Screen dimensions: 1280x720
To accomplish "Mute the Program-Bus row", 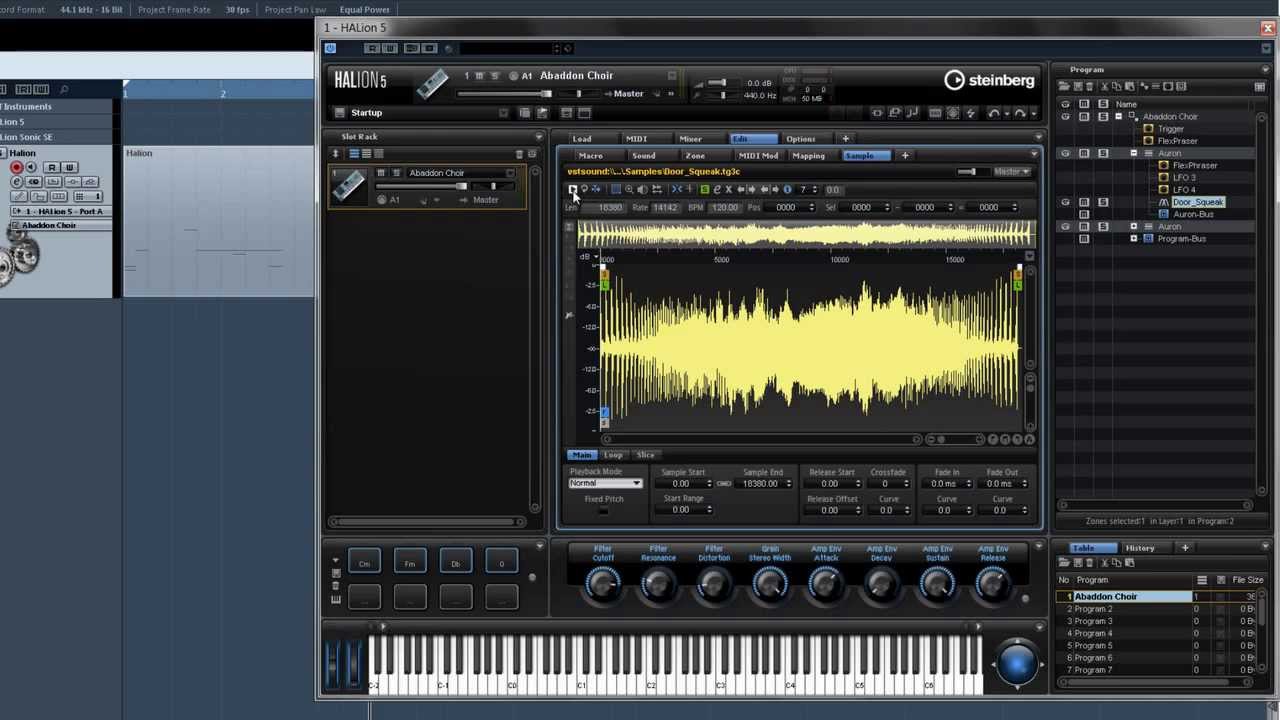I will 1084,239.
